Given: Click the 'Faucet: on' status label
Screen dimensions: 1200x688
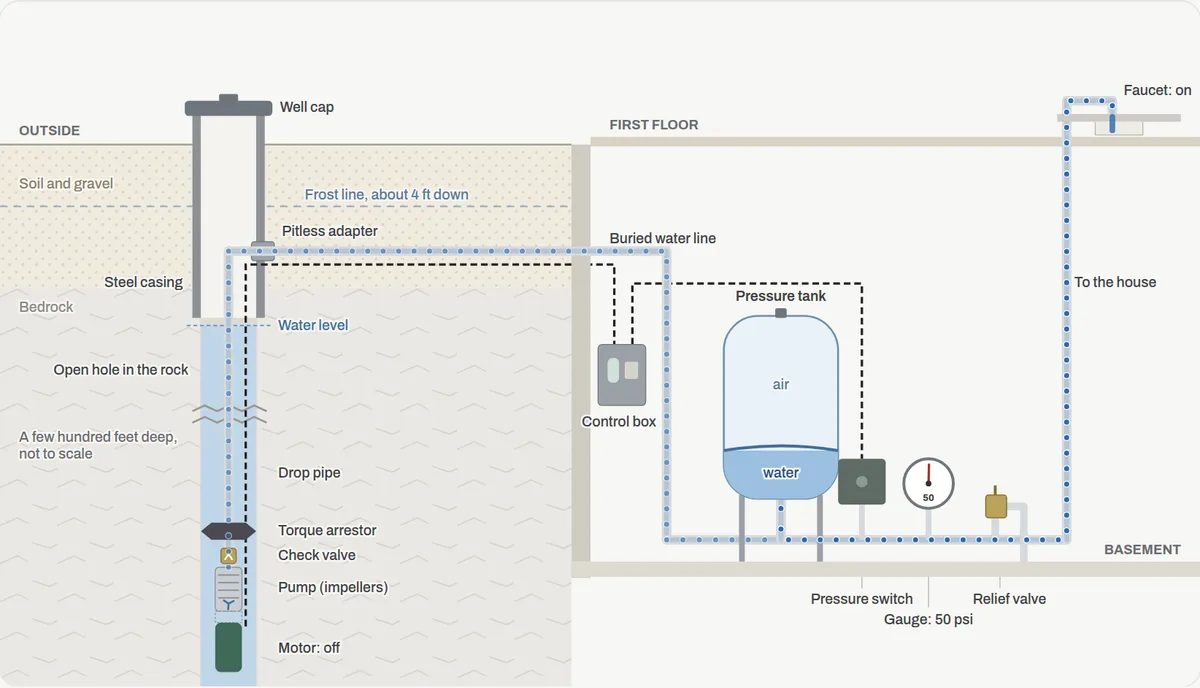Looking at the screenshot, I should (1157, 91).
